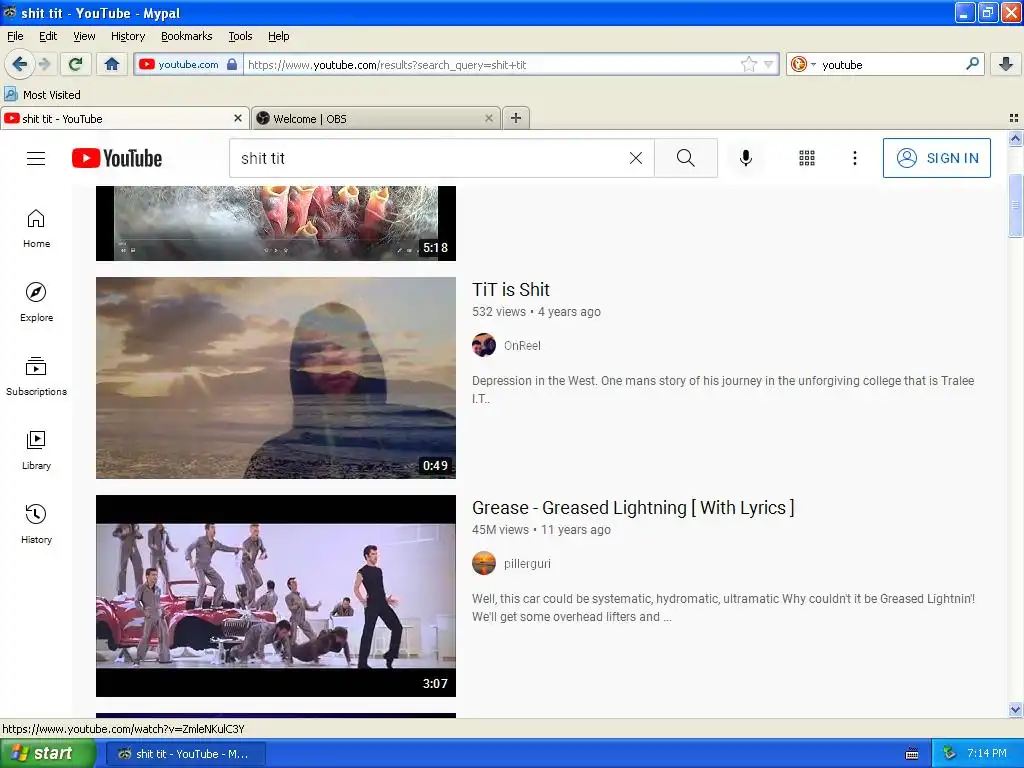
Task: Click the 7:14 PM clock
Action: (x=987, y=754)
